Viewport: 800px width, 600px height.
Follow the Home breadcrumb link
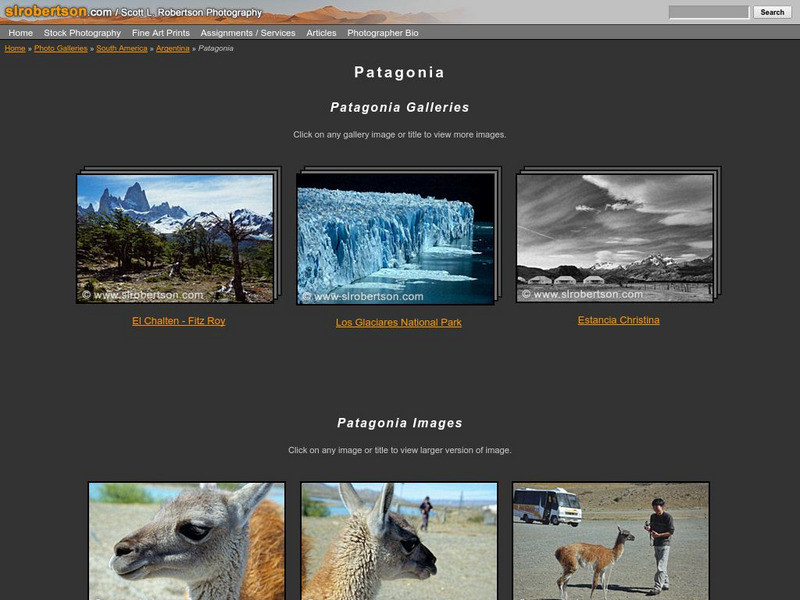pyautogui.click(x=15, y=48)
